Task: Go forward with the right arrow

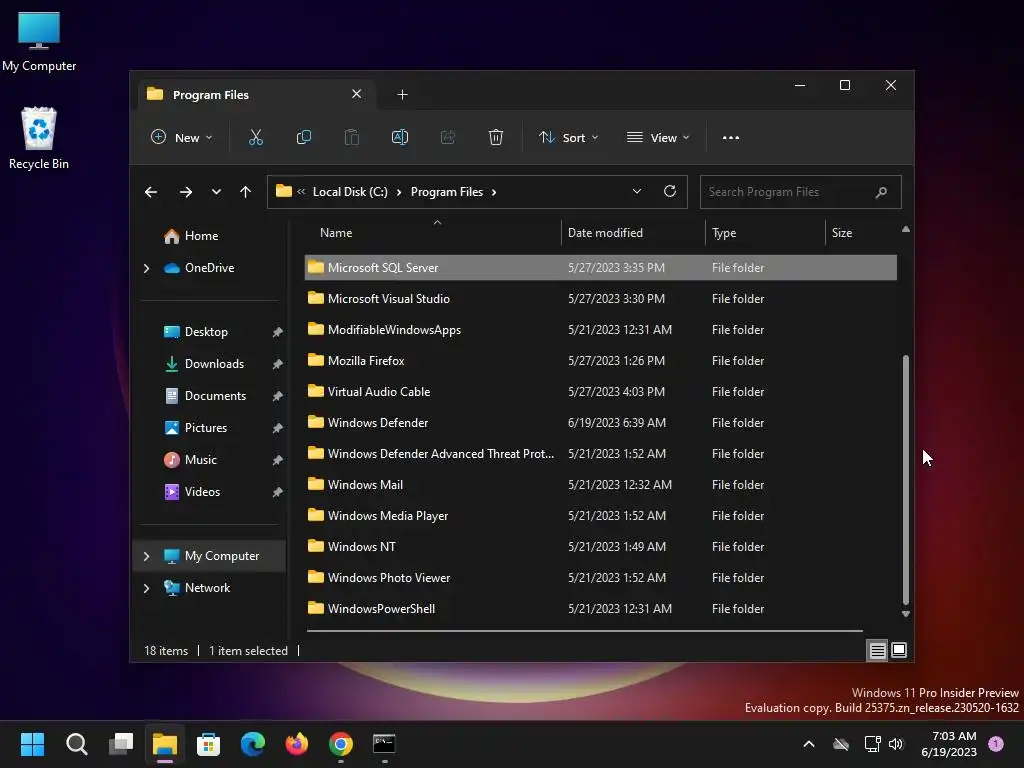Action: tap(186, 192)
